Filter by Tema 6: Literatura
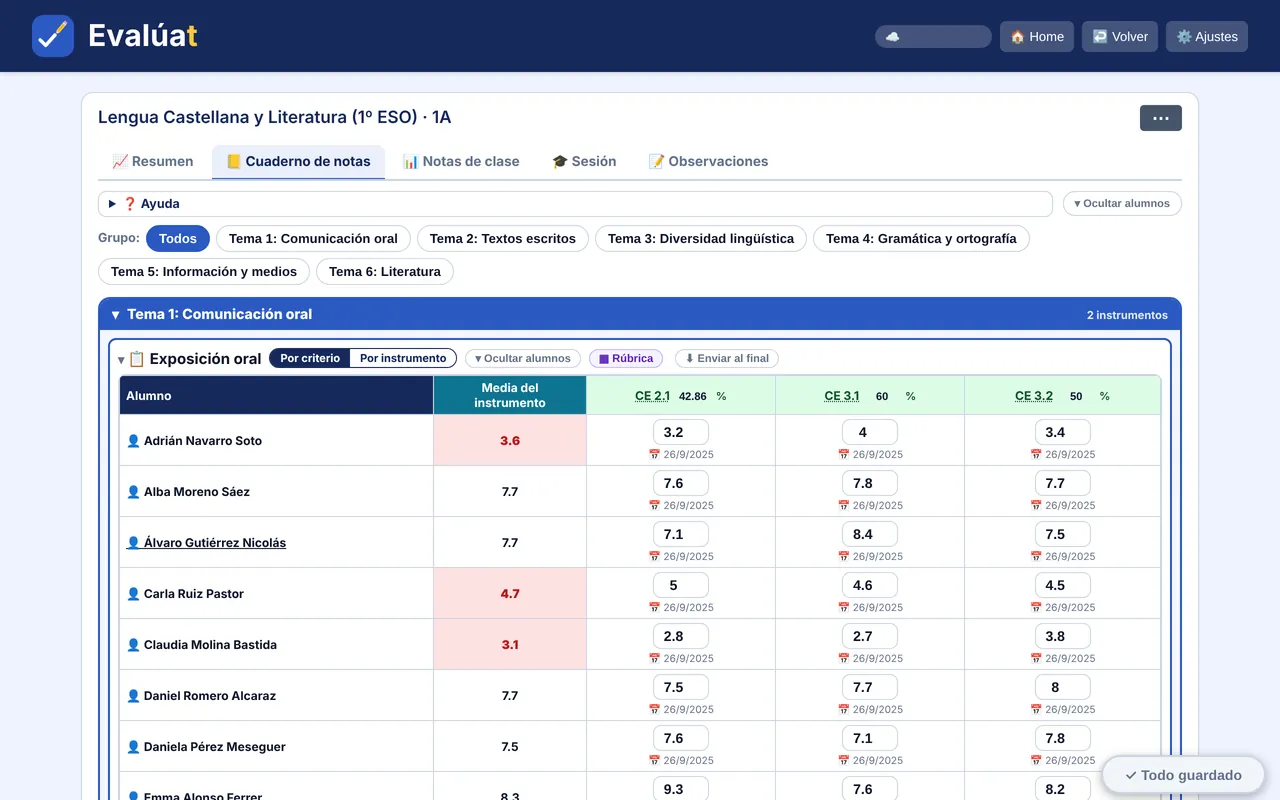The height and width of the screenshot is (800, 1280). click(x=385, y=272)
